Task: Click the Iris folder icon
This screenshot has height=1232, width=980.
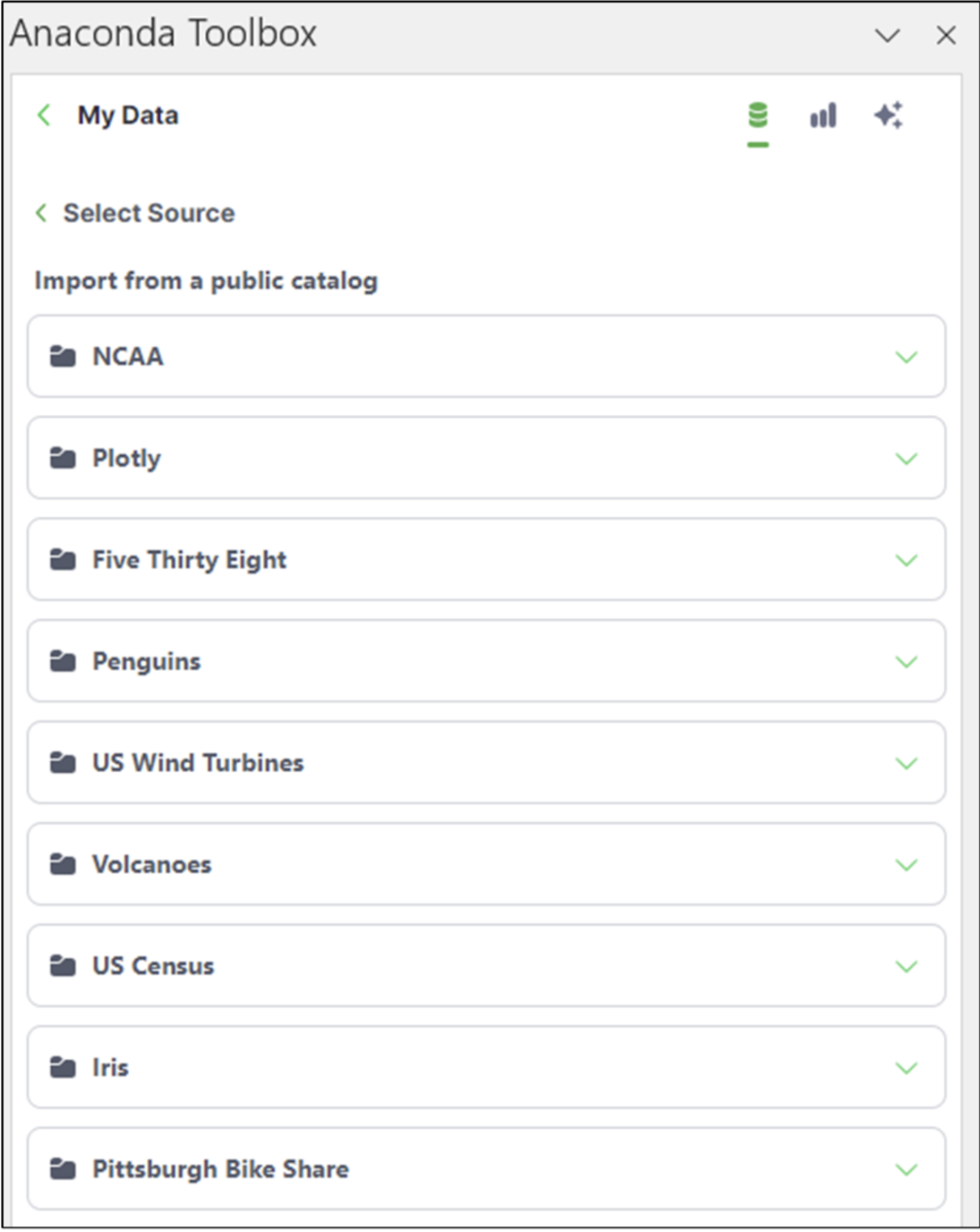Action: [x=63, y=1067]
